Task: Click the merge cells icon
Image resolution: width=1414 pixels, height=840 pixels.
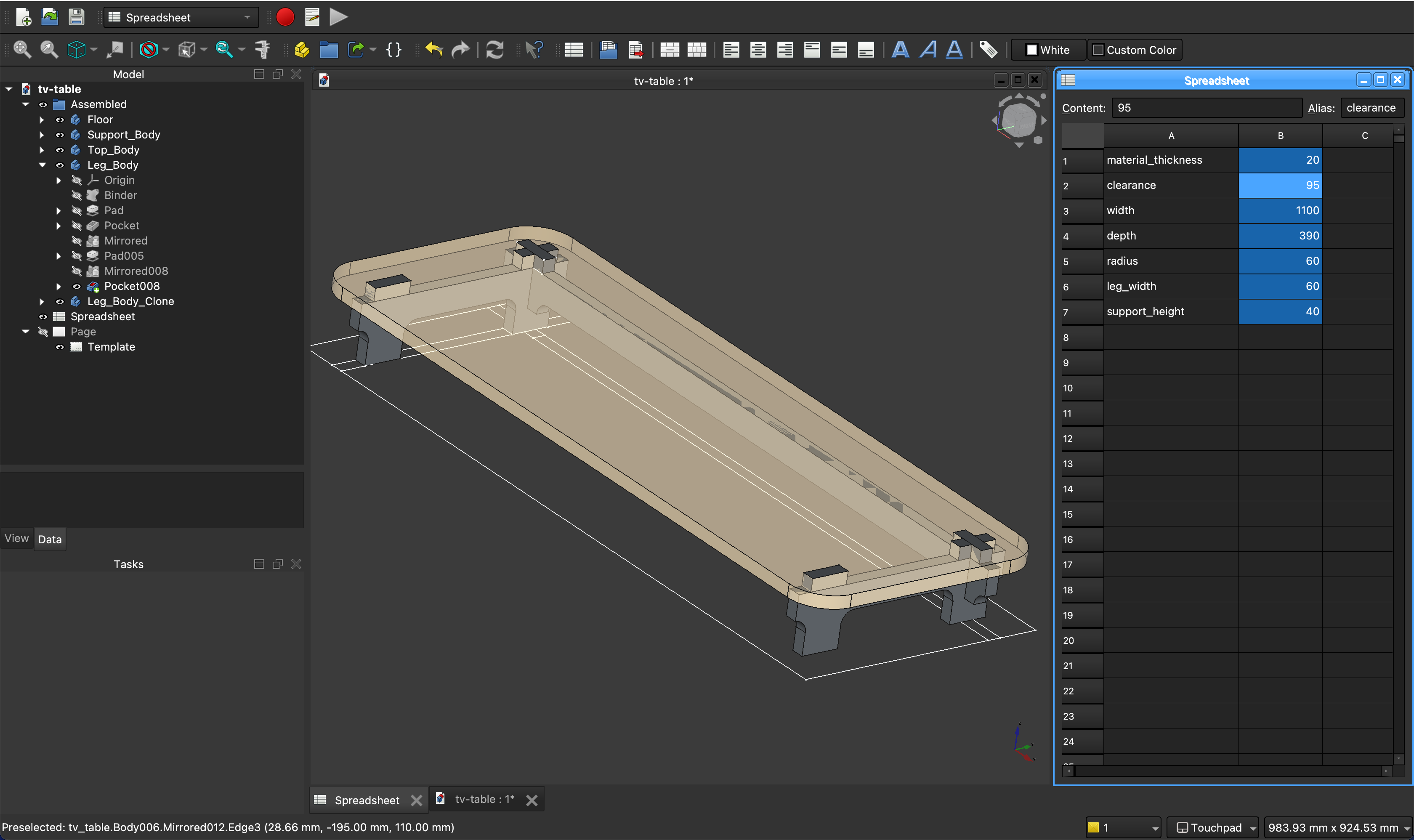Action: click(x=669, y=50)
